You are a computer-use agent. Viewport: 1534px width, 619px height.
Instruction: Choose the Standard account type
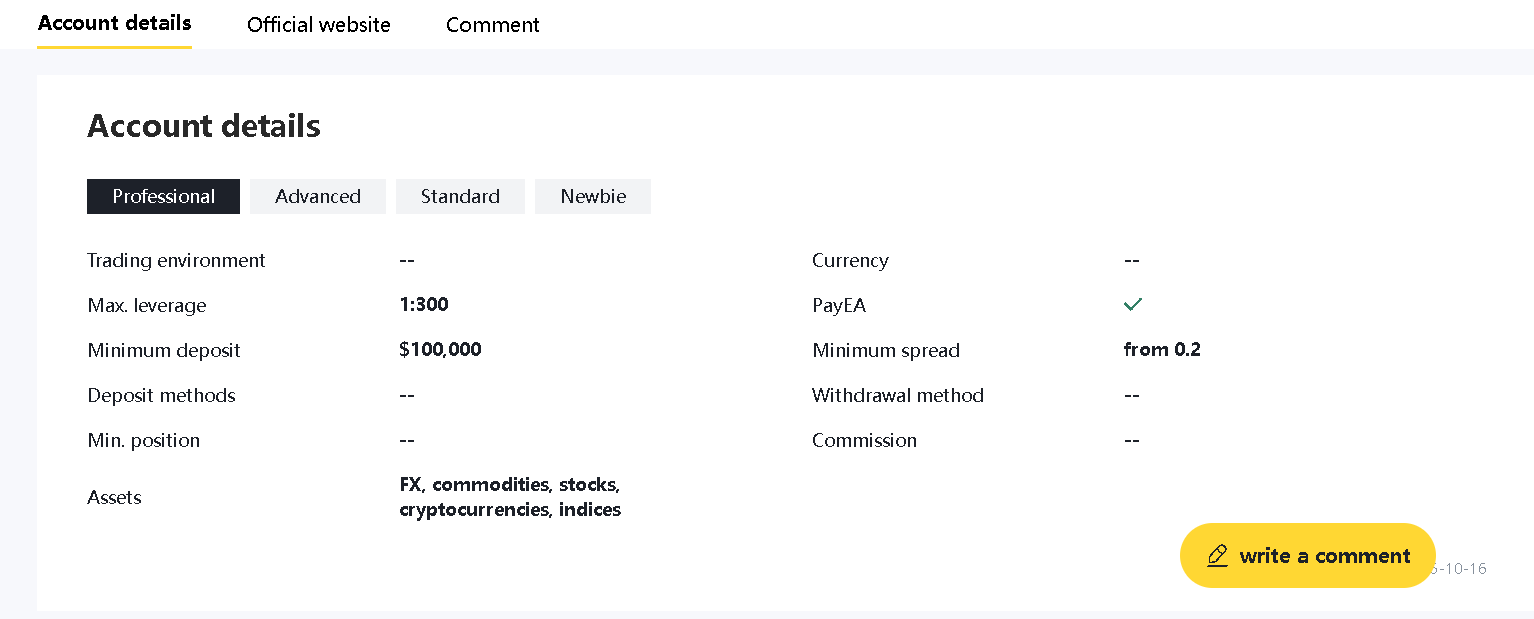460,196
